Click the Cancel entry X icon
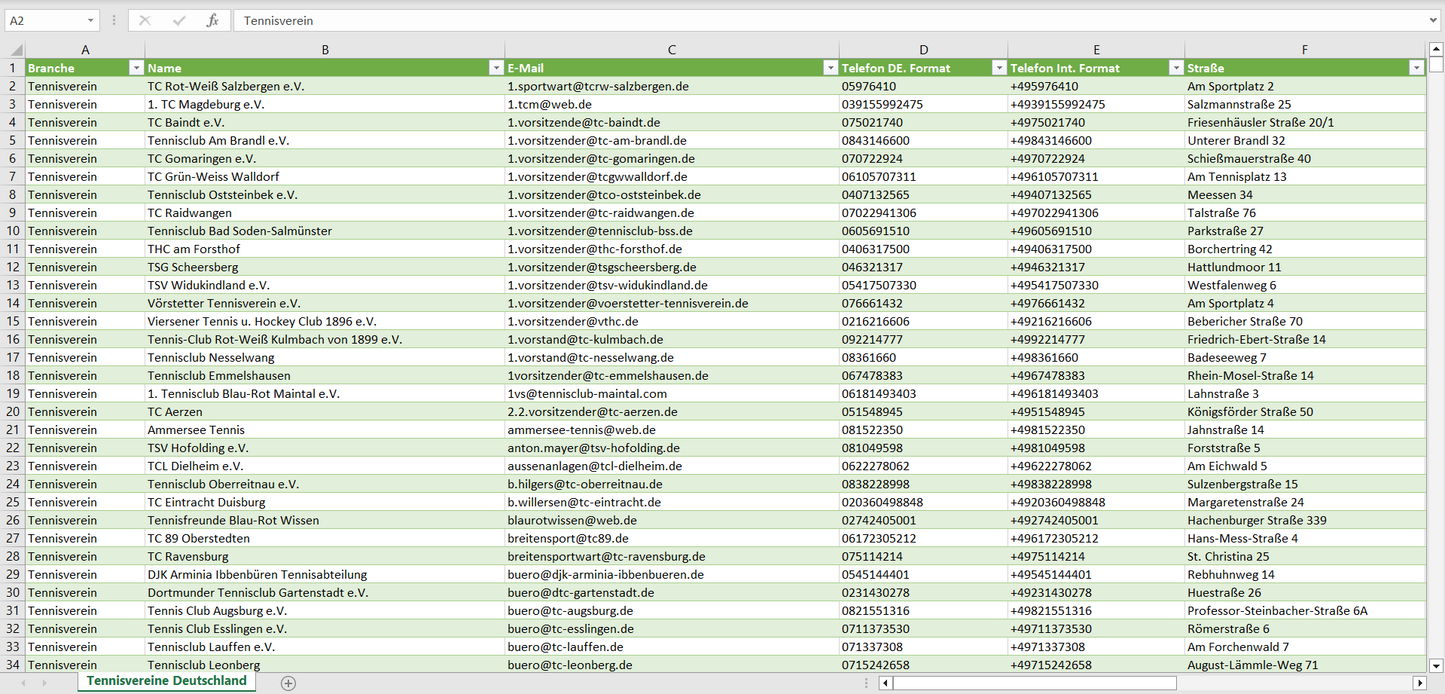The height and width of the screenshot is (694, 1445). [x=145, y=20]
